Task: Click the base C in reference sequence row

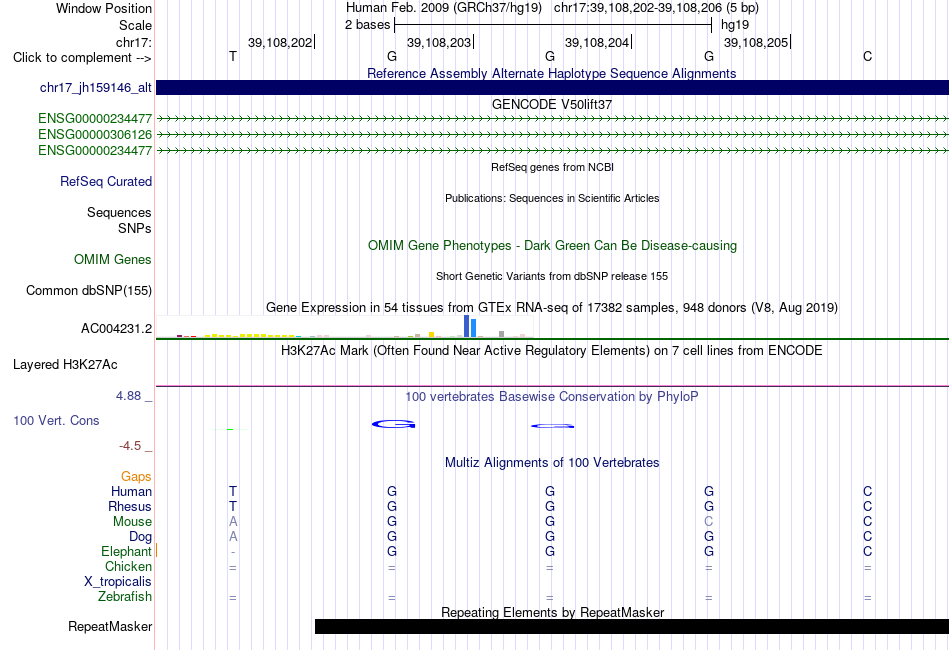Action: pos(868,56)
